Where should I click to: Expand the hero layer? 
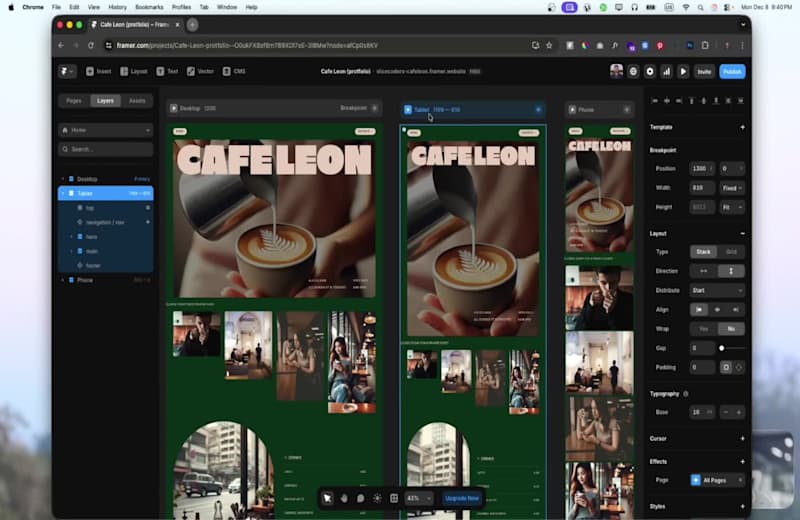tap(71, 237)
